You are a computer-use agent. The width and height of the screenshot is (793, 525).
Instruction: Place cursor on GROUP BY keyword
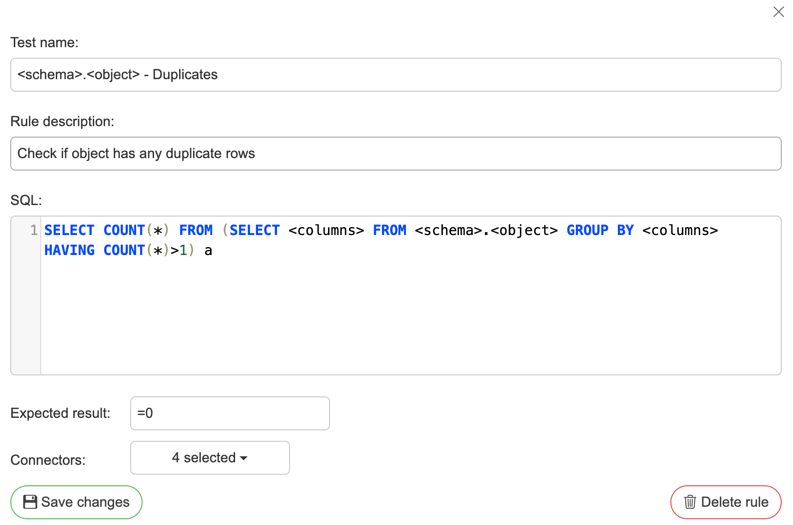pos(600,231)
